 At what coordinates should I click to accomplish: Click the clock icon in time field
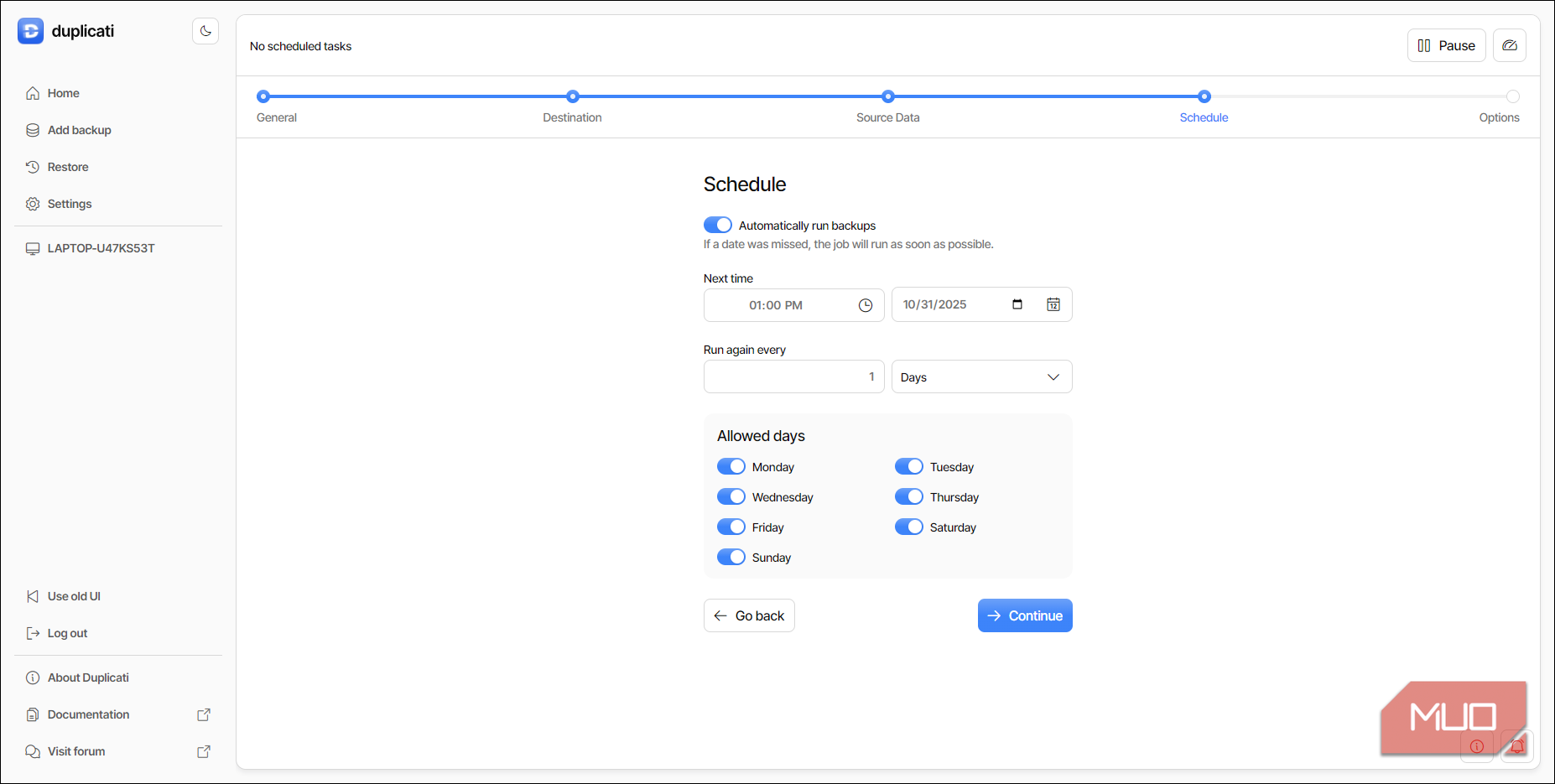click(866, 305)
